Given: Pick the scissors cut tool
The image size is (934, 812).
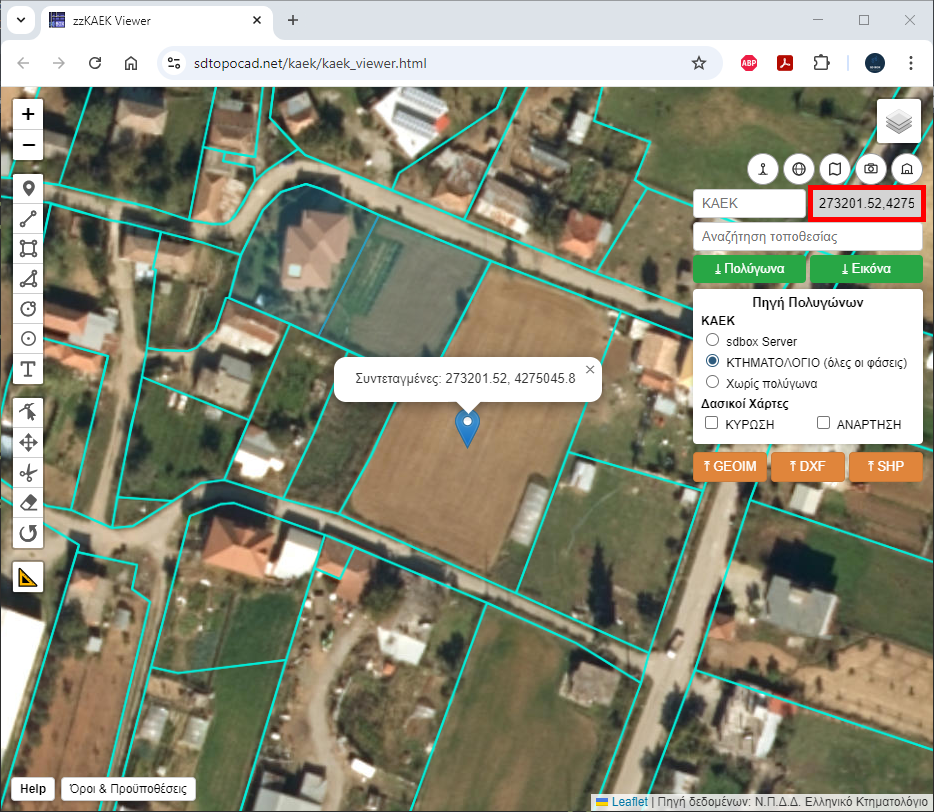Looking at the screenshot, I should [28, 472].
